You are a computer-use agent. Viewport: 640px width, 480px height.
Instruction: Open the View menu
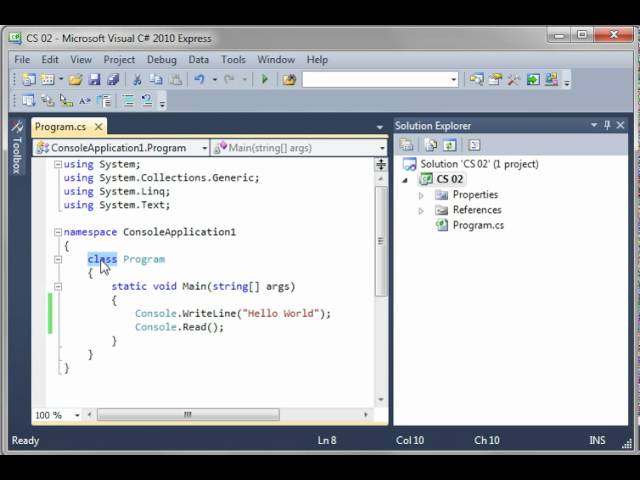point(81,60)
